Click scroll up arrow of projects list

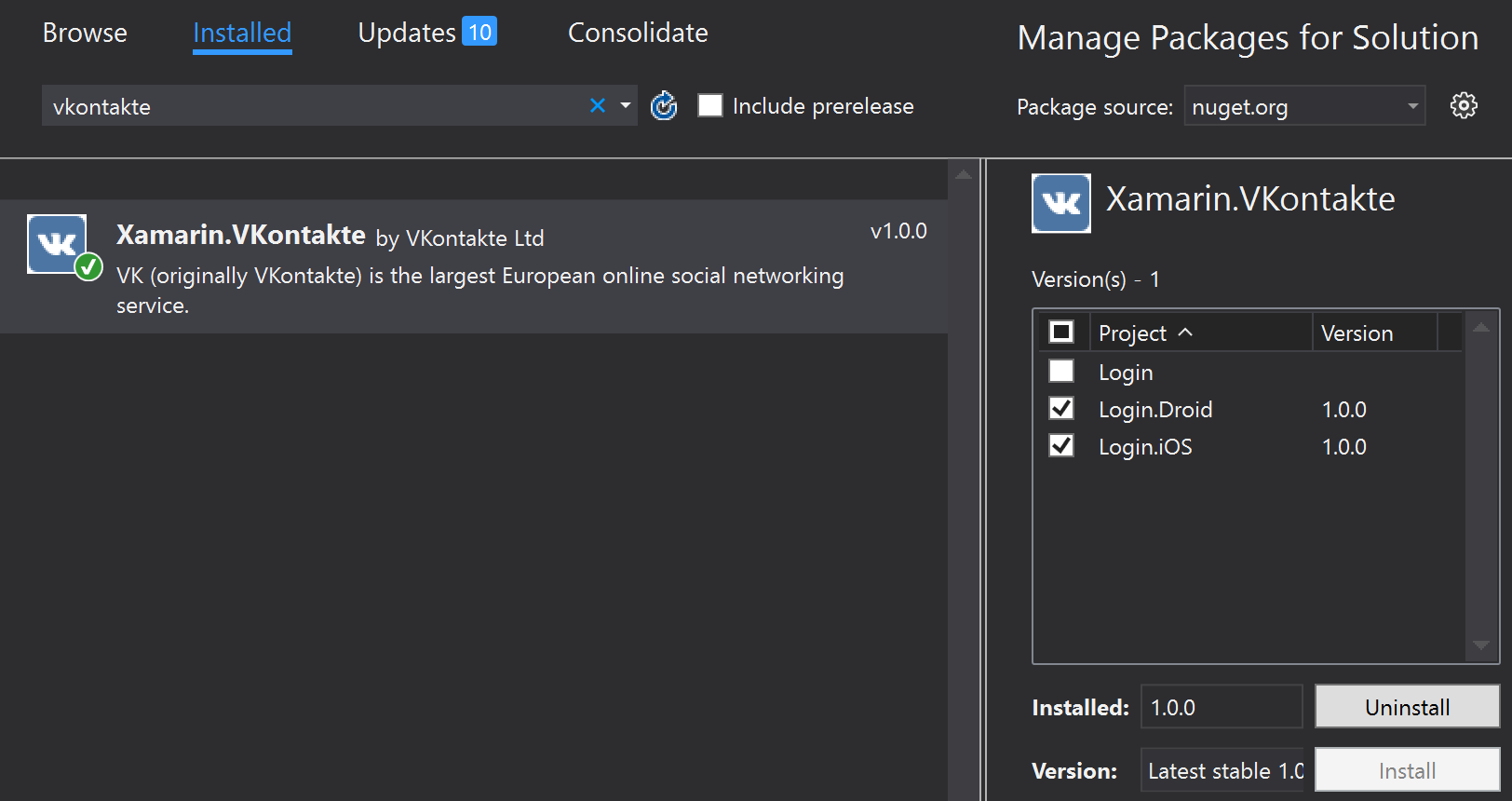[x=1480, y=328]
